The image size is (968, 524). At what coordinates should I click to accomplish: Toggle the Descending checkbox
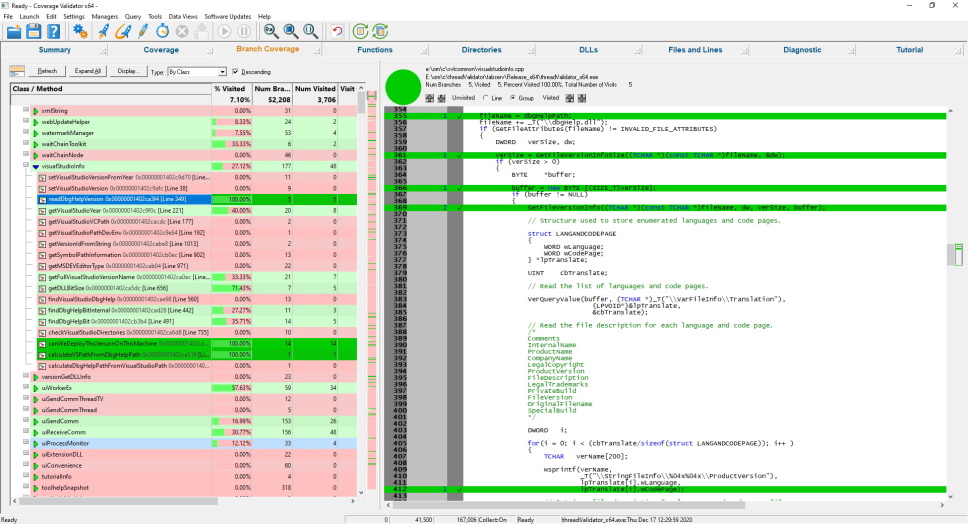pyautogui.click(x=235, y=72)
